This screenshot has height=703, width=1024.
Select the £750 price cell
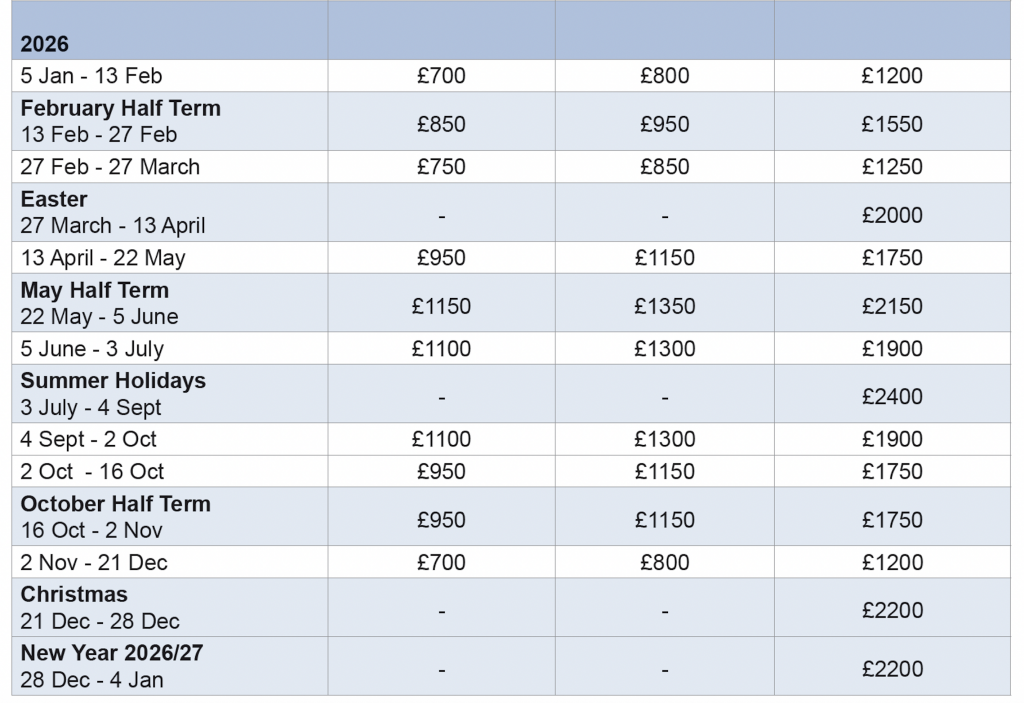[x=441, y=167]
